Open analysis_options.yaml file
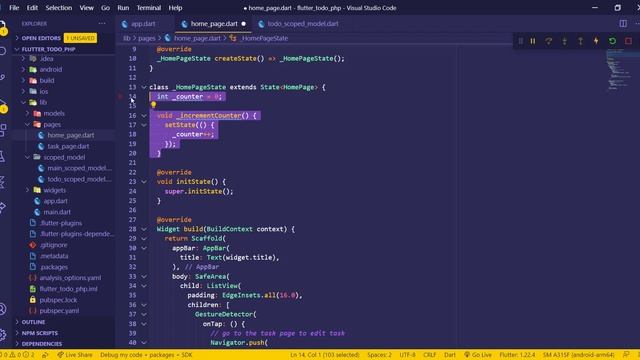Image resolution: width=640 pixels, height=360 pixels. point(70,278)
